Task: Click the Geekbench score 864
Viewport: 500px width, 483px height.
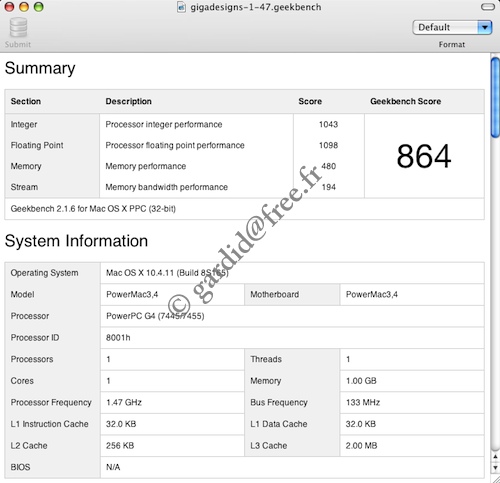Action: click(x=424, y=156)
